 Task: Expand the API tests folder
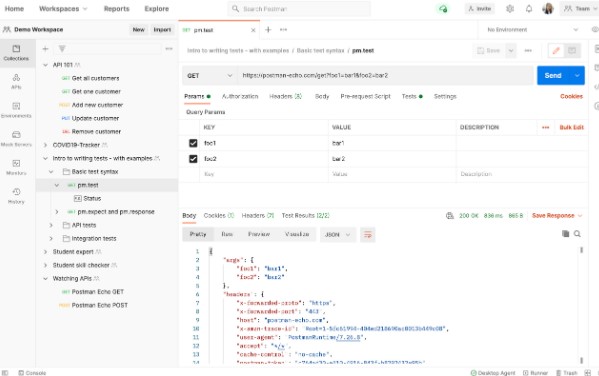(51, 225)
